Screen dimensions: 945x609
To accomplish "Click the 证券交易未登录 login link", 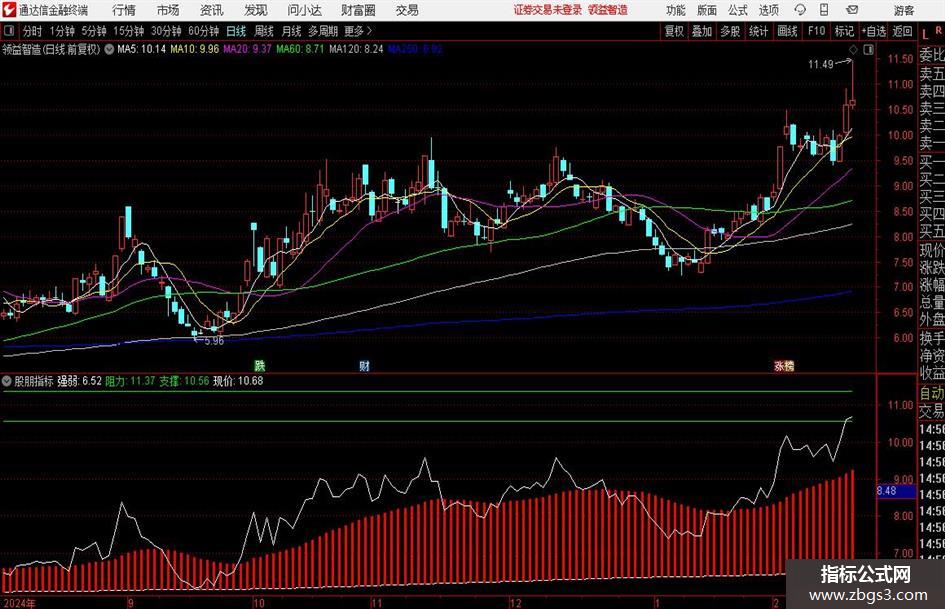I will click(548, 10).
